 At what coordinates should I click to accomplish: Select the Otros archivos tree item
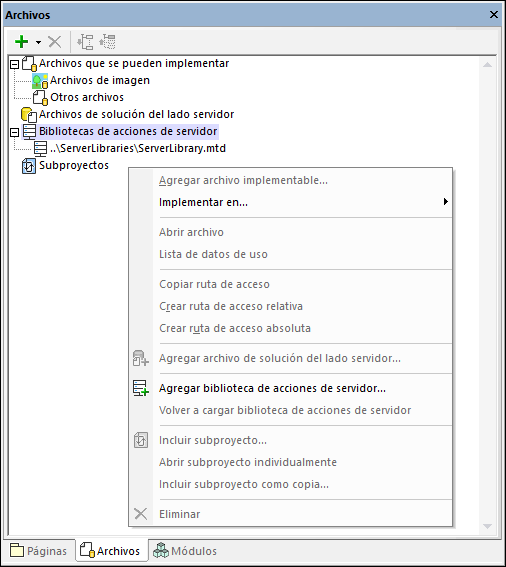point(87,97)
